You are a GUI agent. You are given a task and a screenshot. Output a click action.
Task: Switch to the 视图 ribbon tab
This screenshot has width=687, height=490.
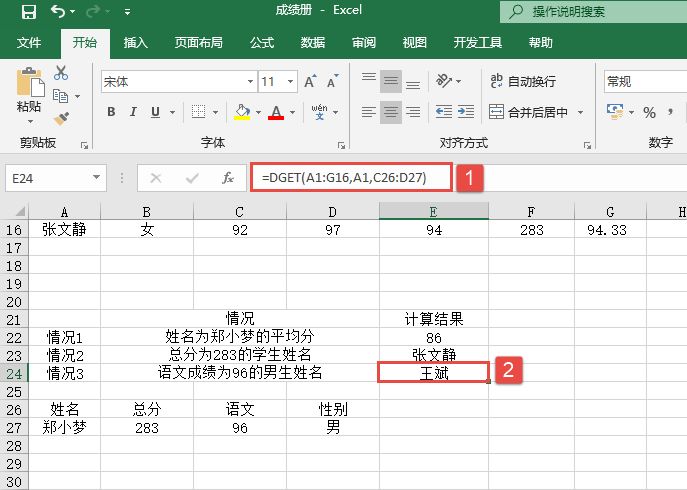414,43
